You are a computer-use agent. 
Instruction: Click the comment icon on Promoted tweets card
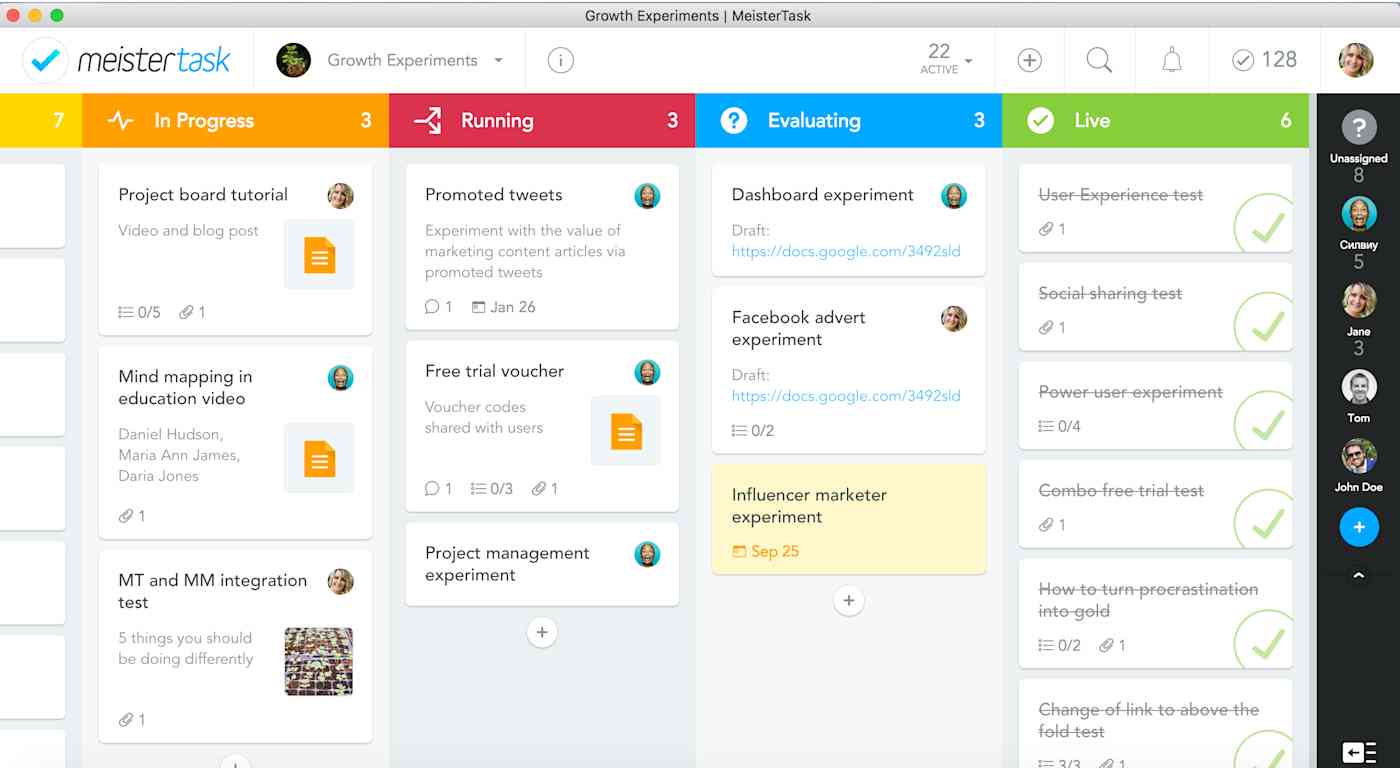pyautogui.click(x=430, y=307)
